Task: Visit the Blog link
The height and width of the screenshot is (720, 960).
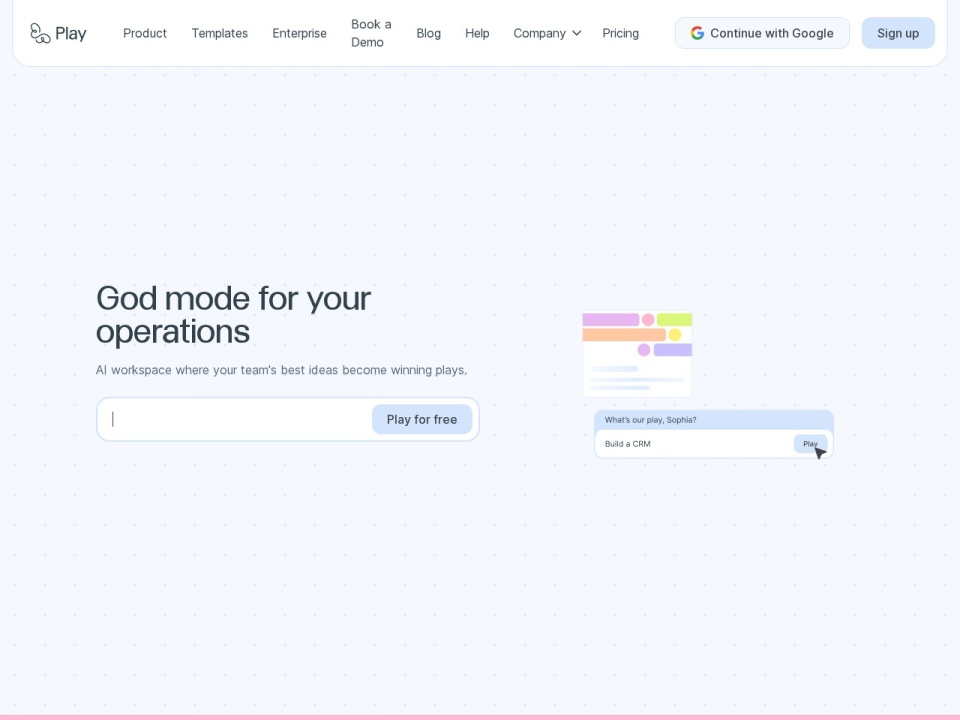Action: (x=429, y=33)
